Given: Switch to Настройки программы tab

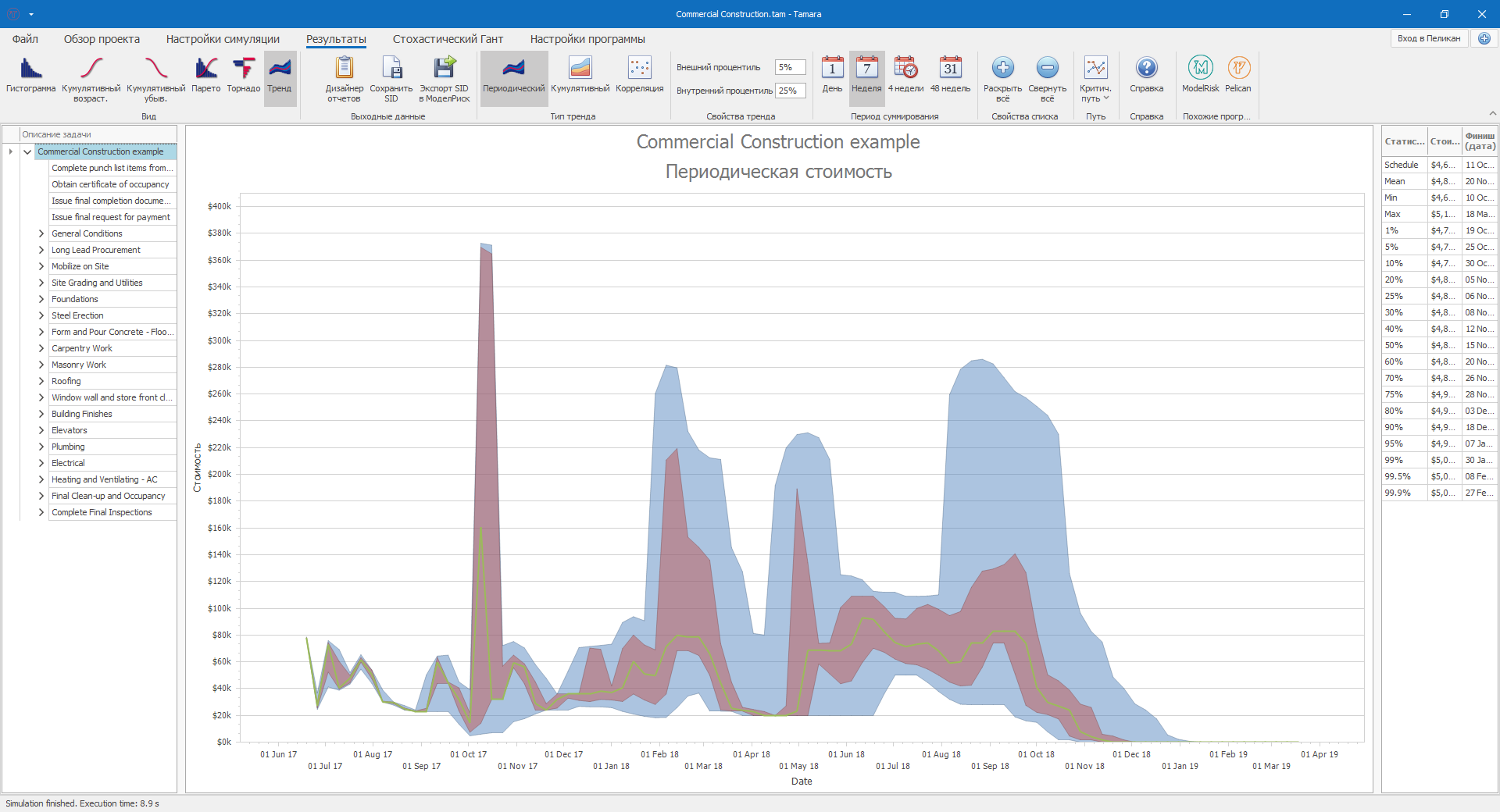Looking at the screenshot, I should point(587,39).
